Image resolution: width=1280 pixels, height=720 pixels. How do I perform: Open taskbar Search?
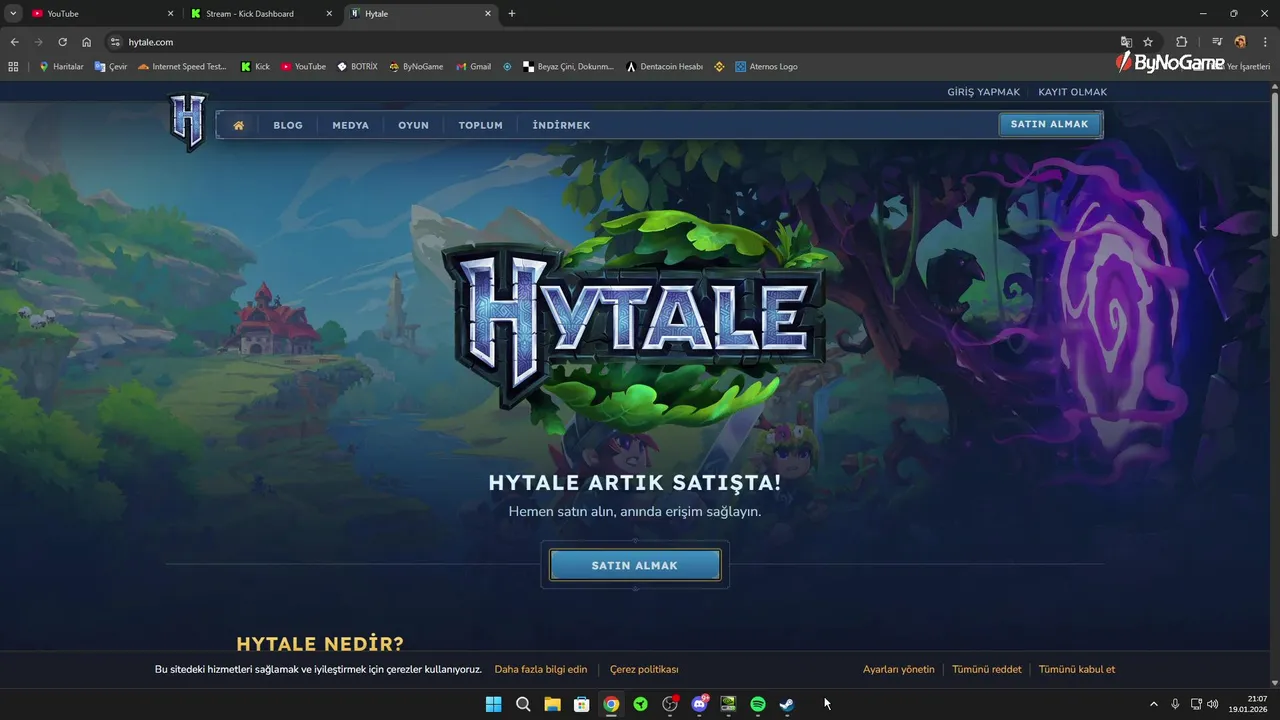click(x=523, y=704)
